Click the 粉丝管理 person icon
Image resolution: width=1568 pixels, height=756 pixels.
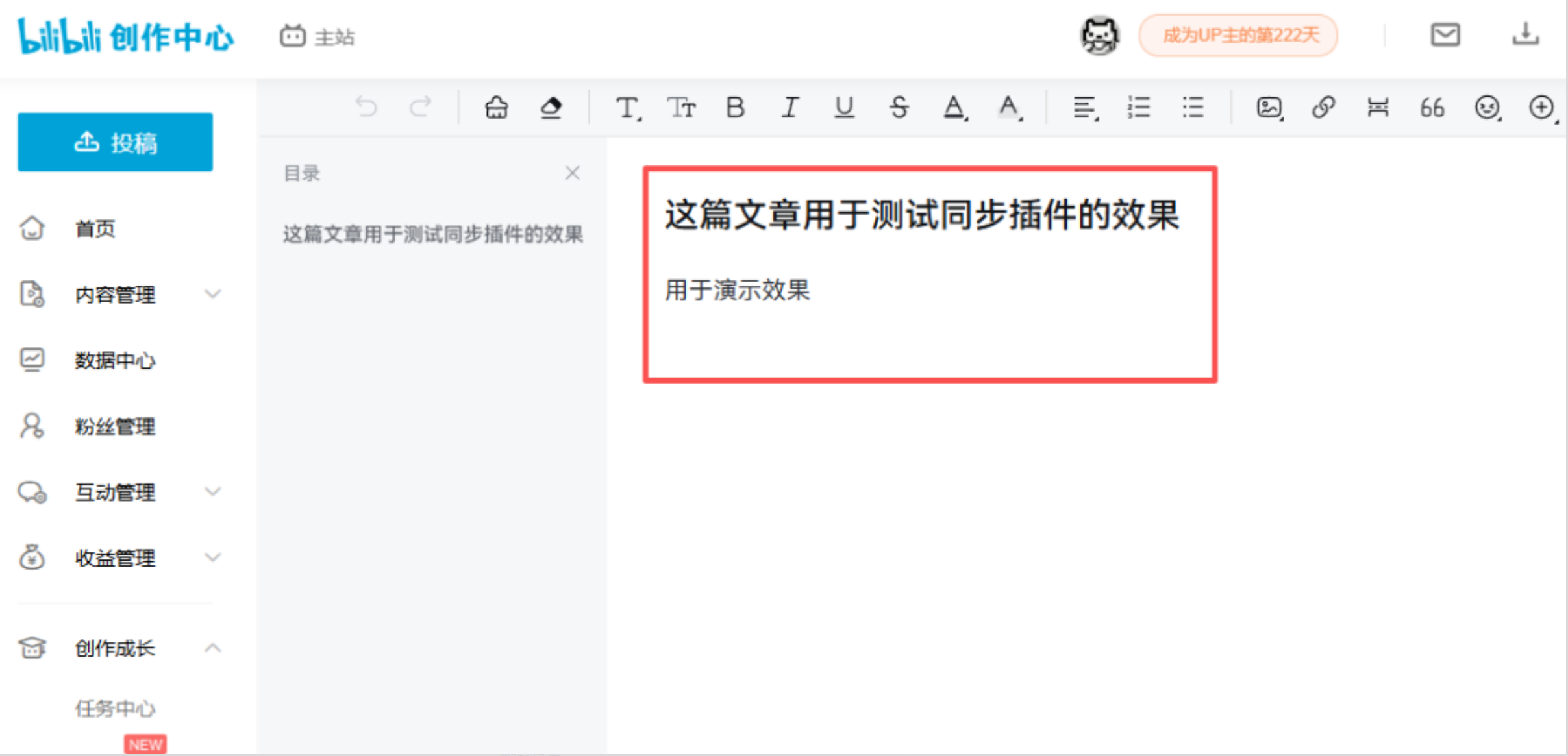click(32, 426)
